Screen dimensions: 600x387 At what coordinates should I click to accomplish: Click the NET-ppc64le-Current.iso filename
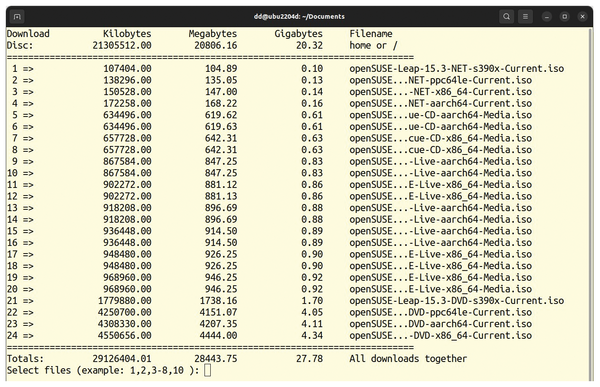(440, 80)
